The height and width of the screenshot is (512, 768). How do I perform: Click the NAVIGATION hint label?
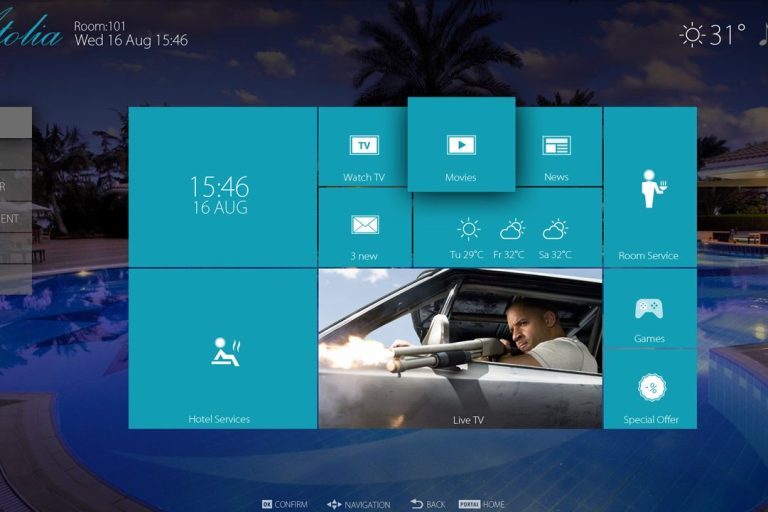click(367, 505)
